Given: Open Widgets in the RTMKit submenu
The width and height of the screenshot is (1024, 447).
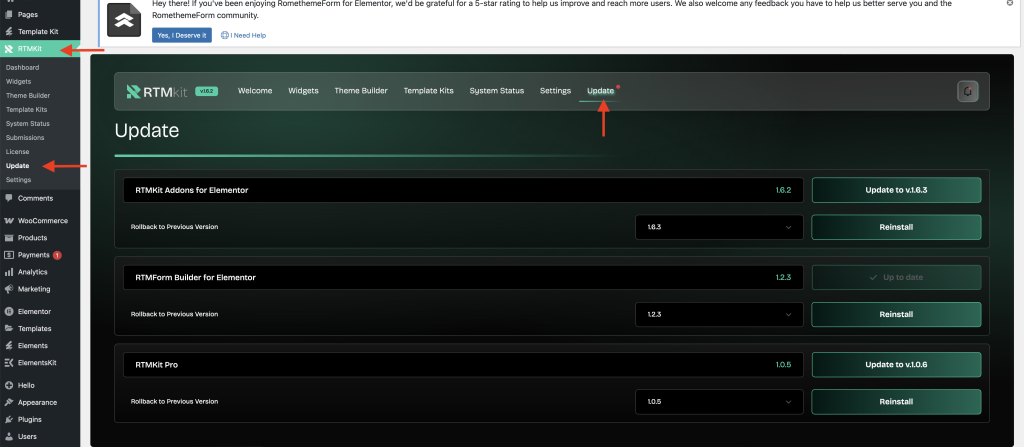Looking at the screenshot, I should point(18,82).
